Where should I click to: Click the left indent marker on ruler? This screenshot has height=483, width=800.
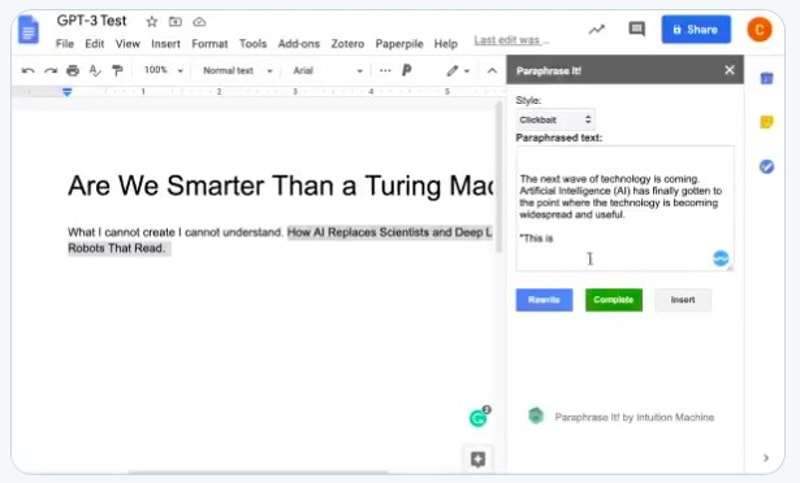click(x=67, y=92)
